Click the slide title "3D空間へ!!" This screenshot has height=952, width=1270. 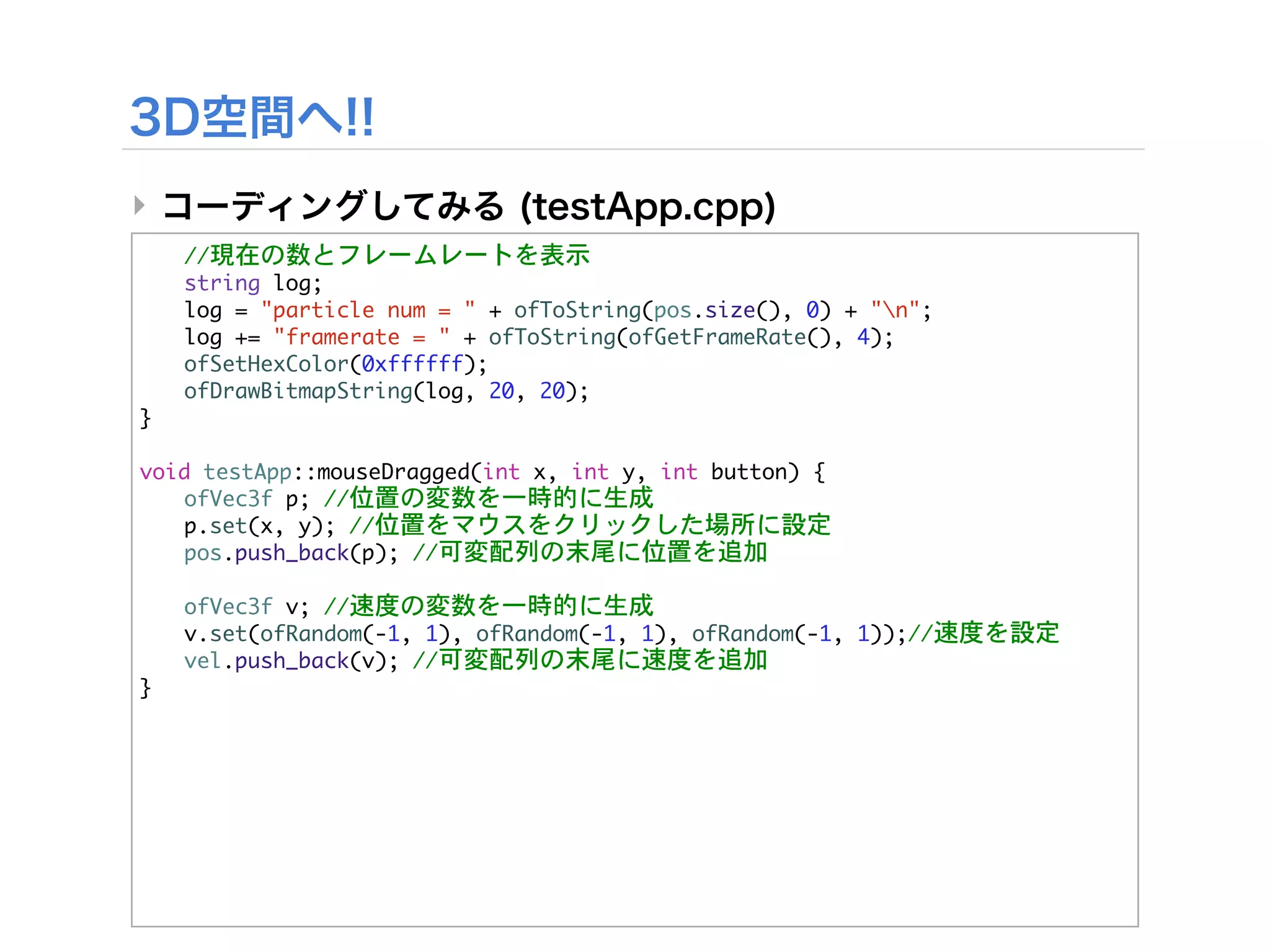coord(252,117)
